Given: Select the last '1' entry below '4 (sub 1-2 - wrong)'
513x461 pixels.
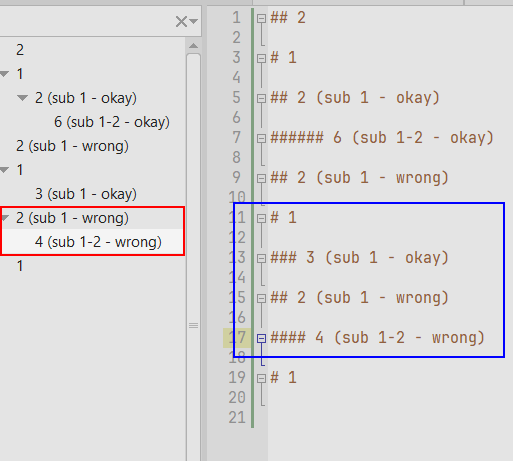Looking at the screenshot, I should pyautogui.click(x=20, y=266).
